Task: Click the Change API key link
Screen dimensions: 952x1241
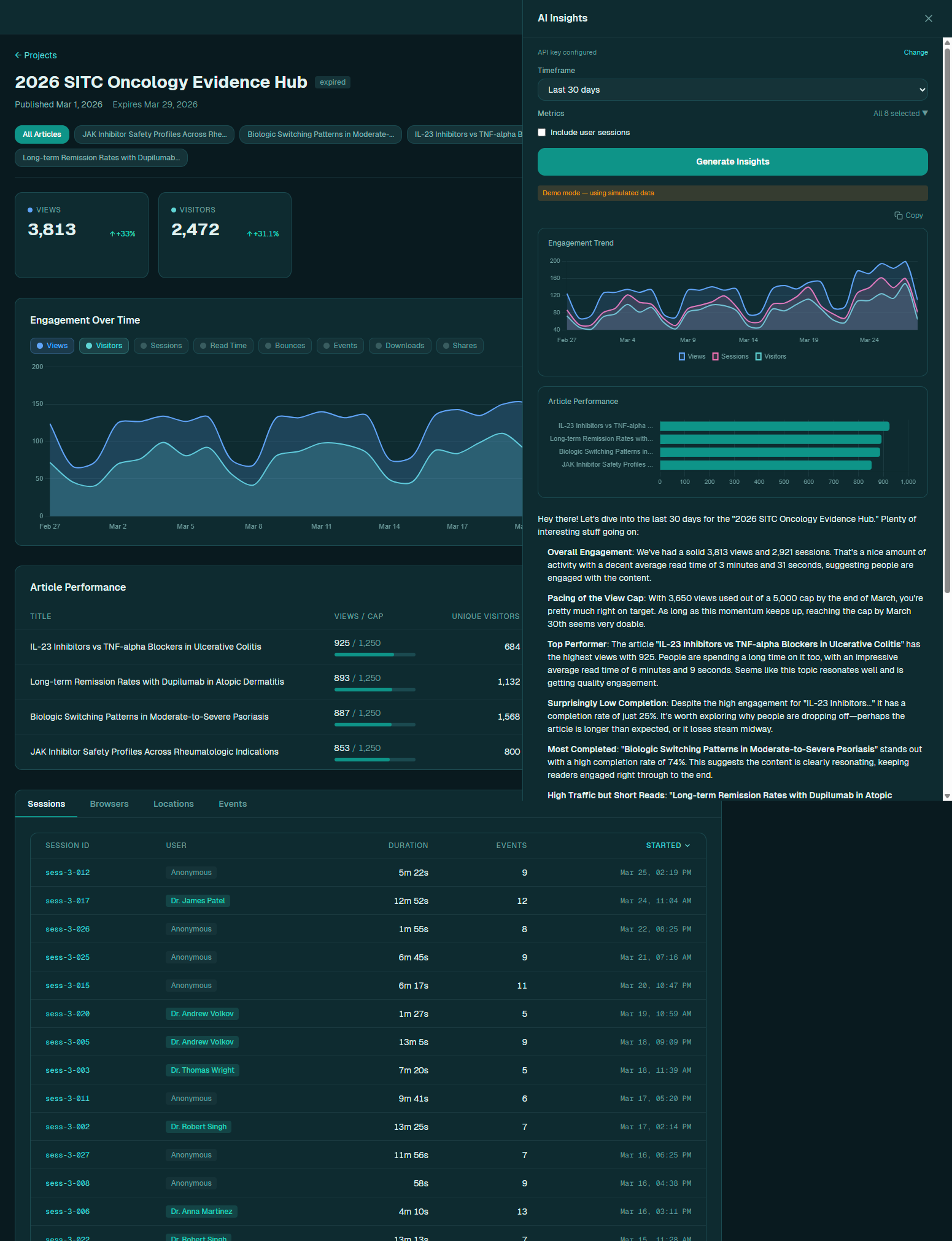Action: click(915, 52)
